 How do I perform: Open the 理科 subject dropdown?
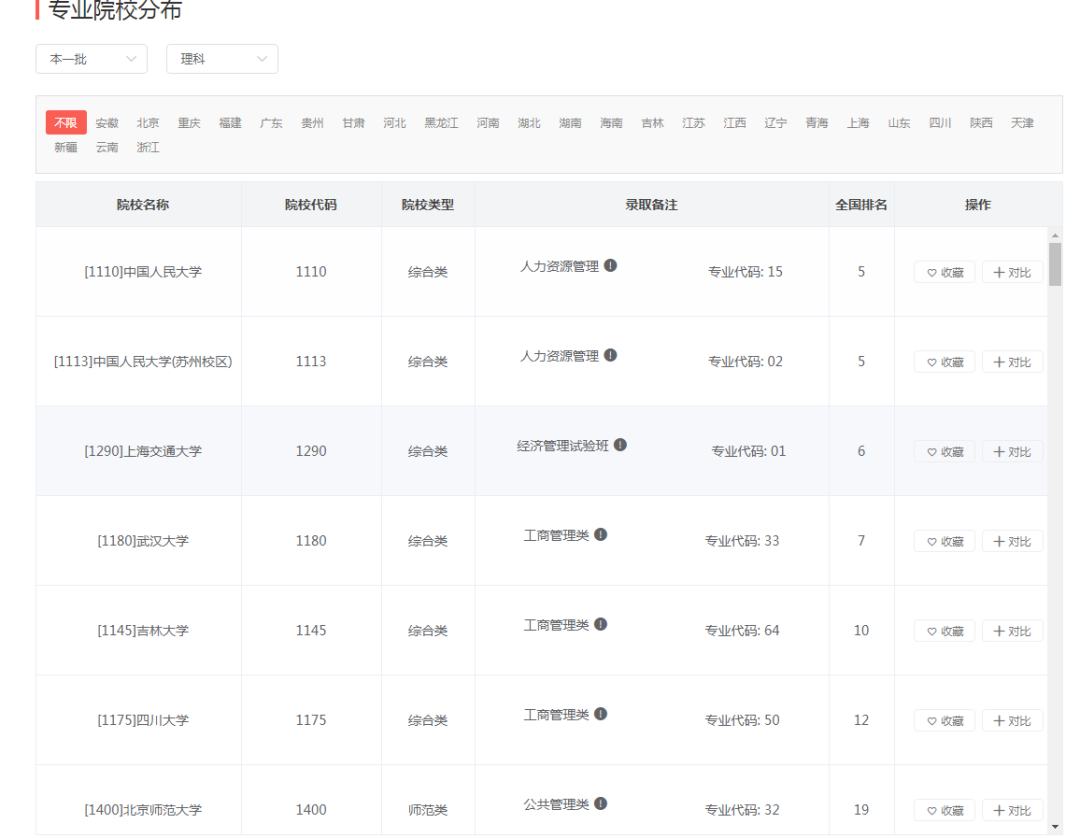[222, 59]
